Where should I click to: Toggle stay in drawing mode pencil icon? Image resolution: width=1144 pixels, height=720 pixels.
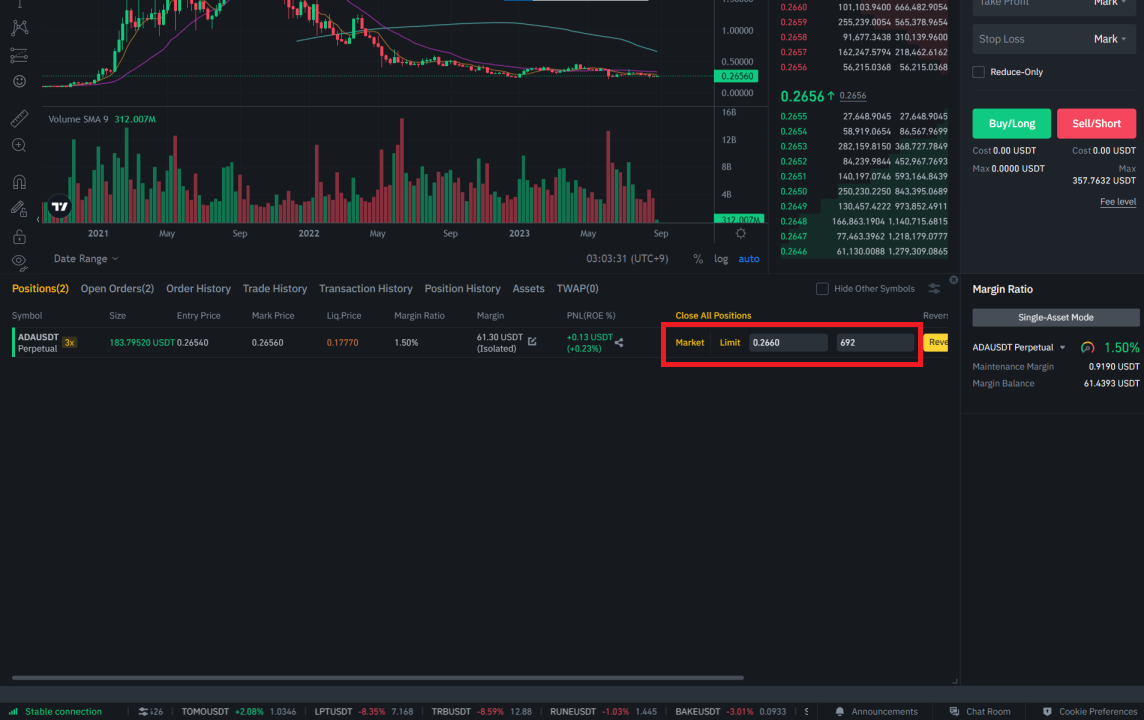pyautogui.click(x=20, y=209)
